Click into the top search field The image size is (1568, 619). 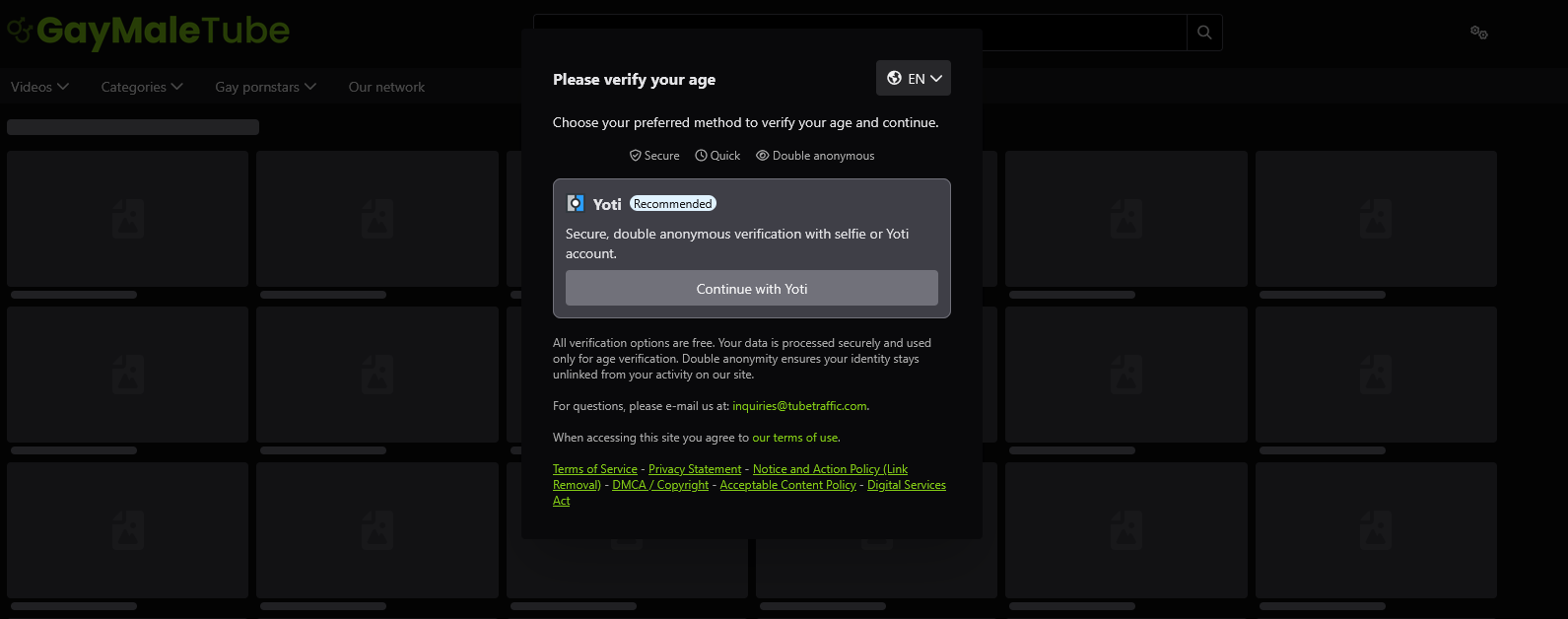click(x=860, y=33)
